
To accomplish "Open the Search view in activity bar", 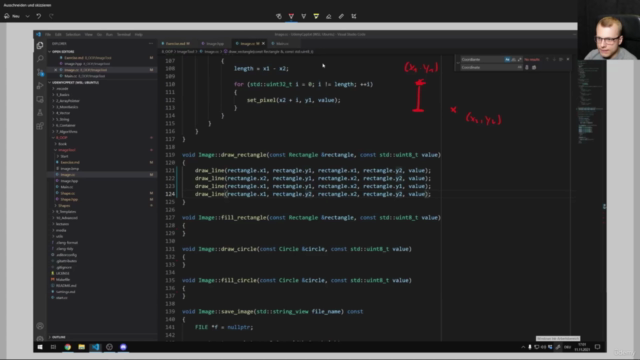I will 40,59.
